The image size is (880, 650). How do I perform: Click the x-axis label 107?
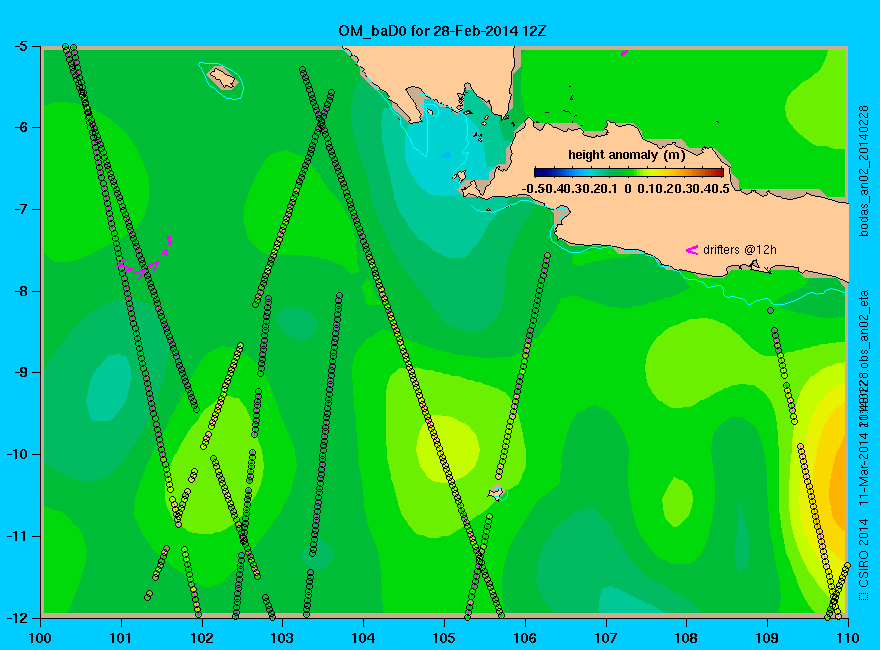[606, 638]
